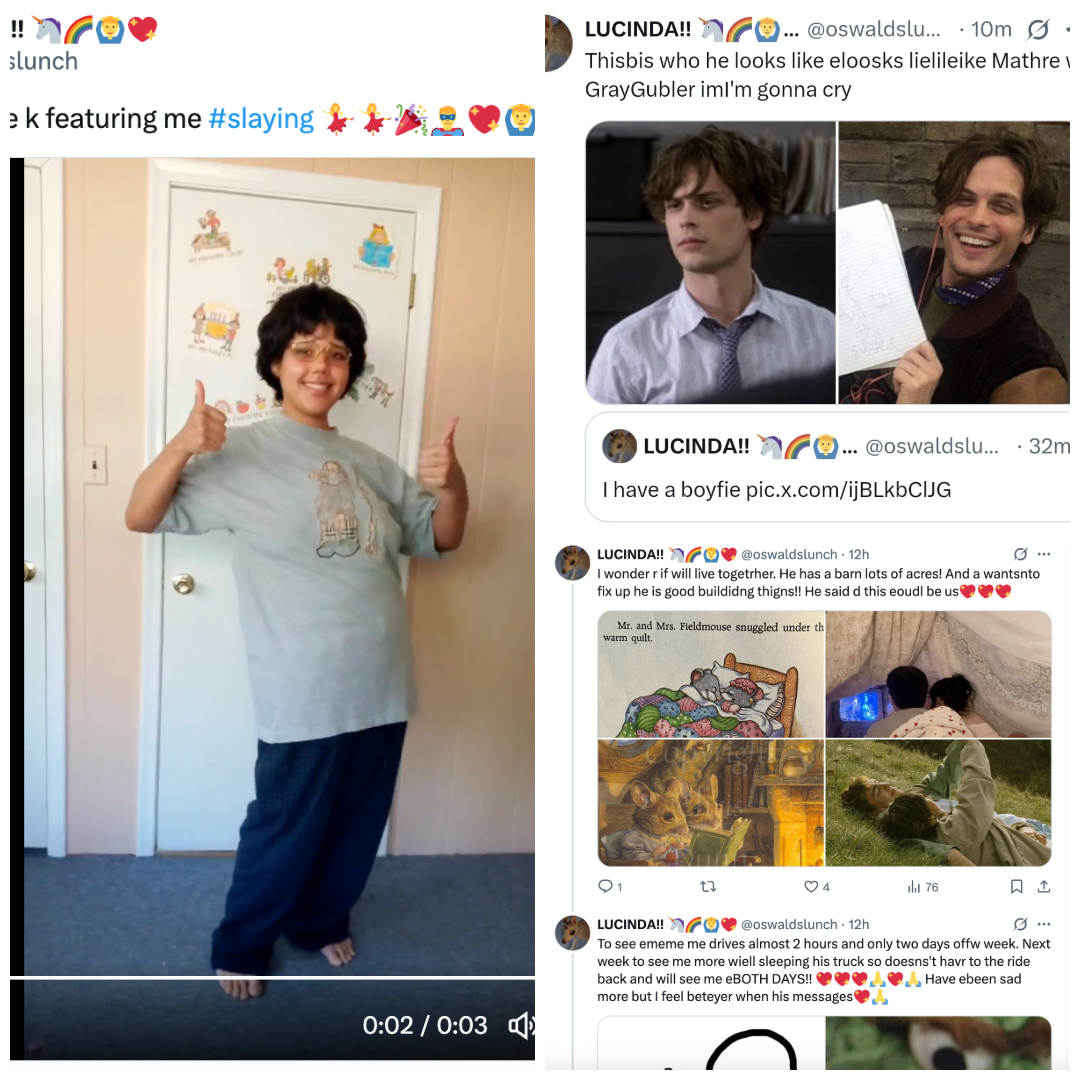Open more options on the truck tweet
This screenshot has height=1080, width=1080.
coord(1044,924)
